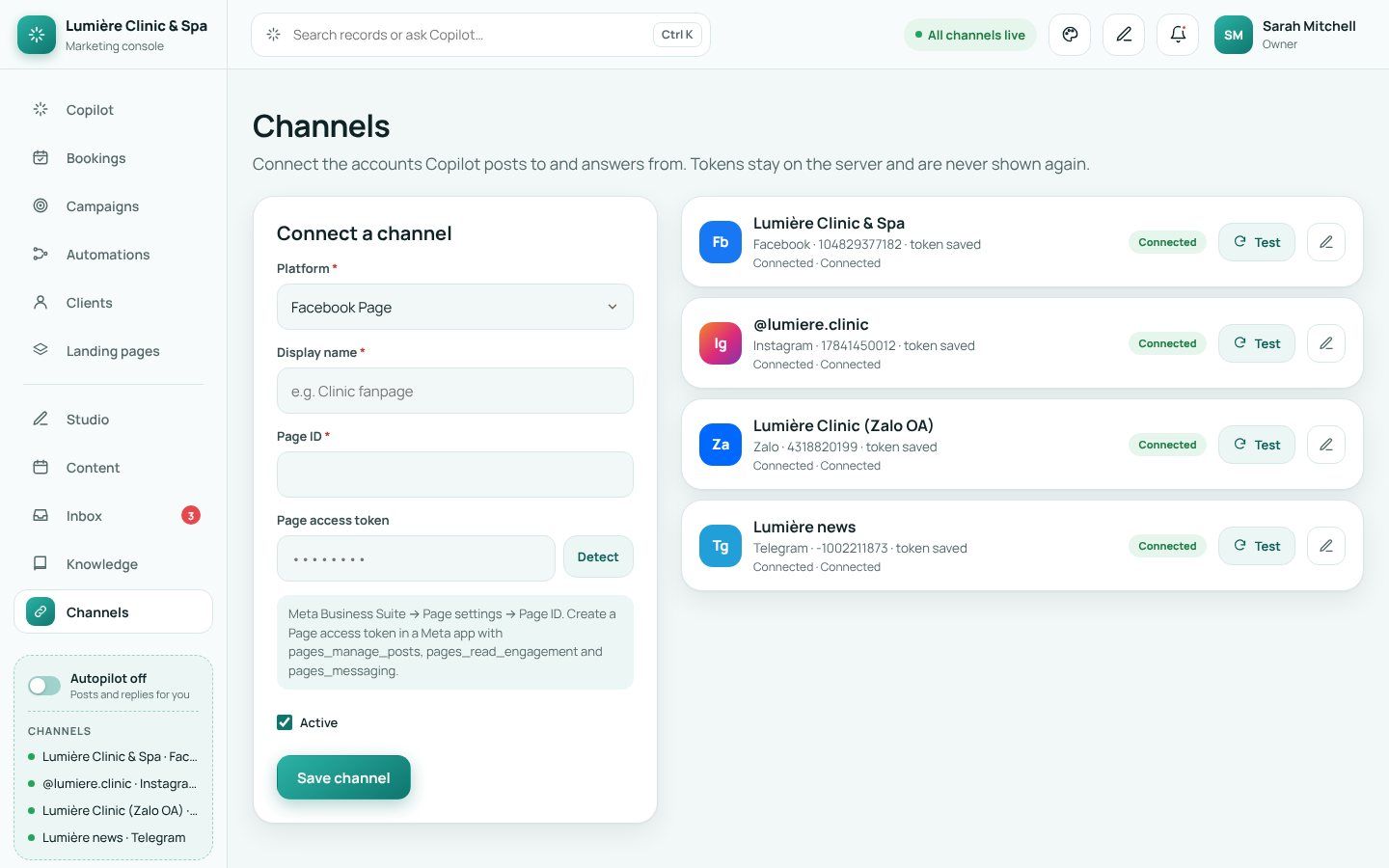This screenshot has height=868, width=1389.
Task: Test the Lumière news Telegram connection
Action: point(1257,546)
